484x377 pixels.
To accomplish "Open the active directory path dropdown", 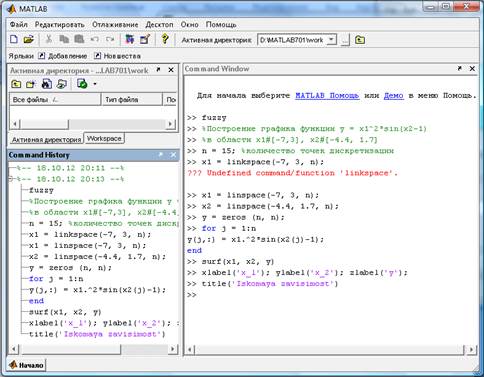I will point(331,40).
